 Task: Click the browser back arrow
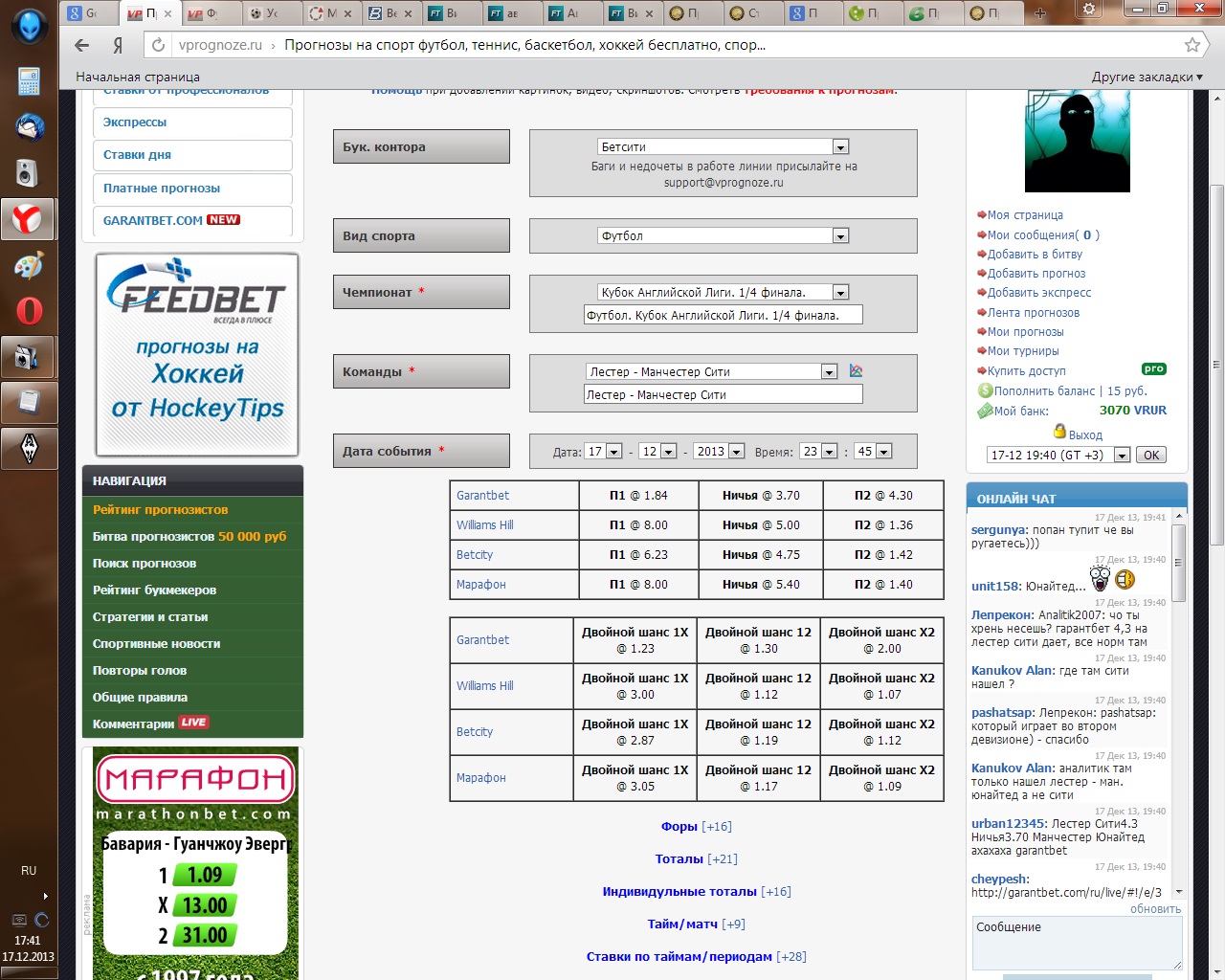(x=82, y=45)
